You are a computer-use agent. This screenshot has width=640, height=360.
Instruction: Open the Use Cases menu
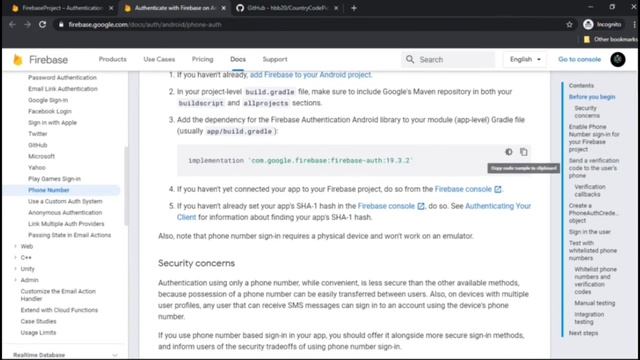(159, 59)
